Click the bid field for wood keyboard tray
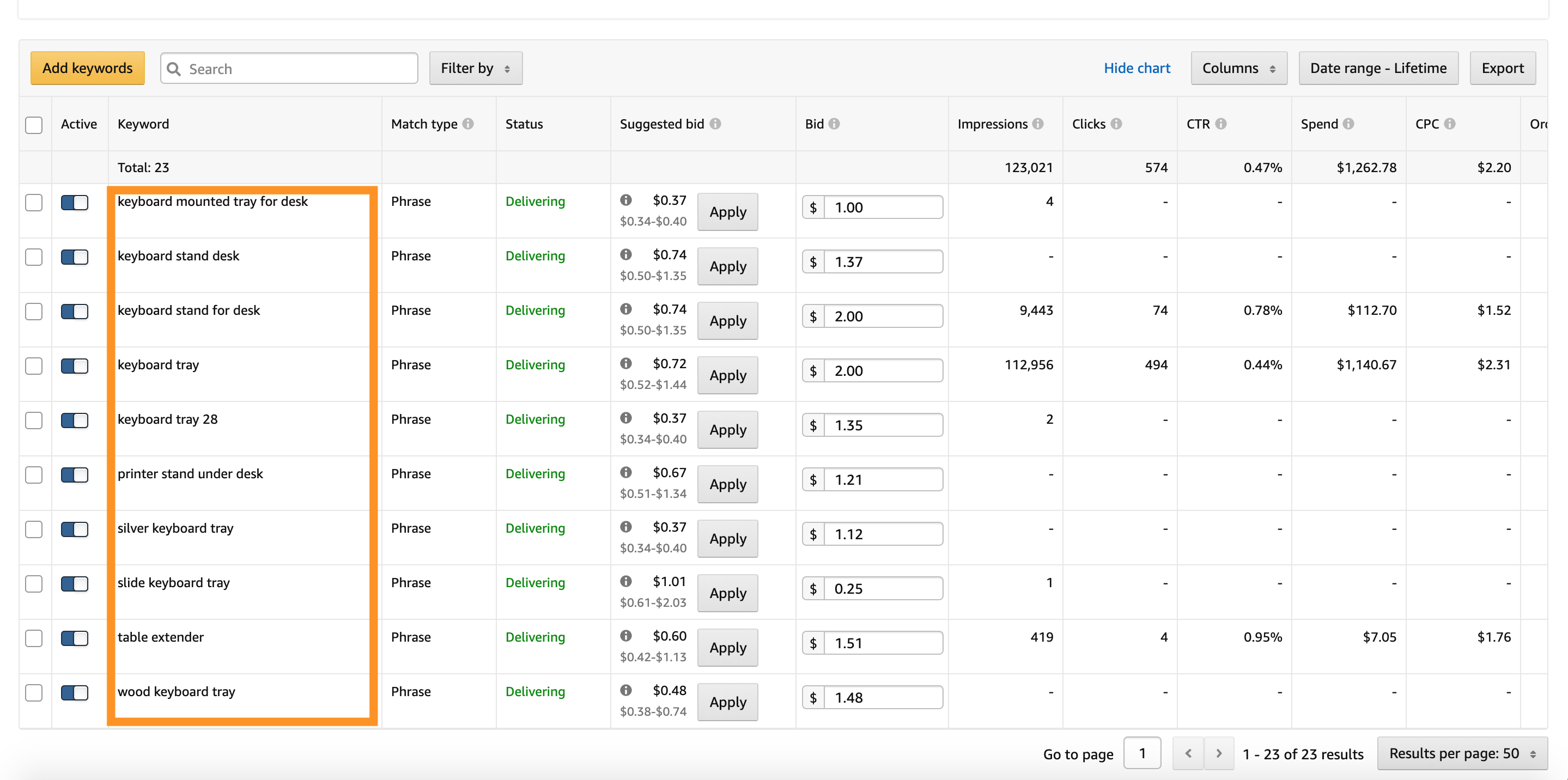The image size is (1568, 780). click(883, 697)
